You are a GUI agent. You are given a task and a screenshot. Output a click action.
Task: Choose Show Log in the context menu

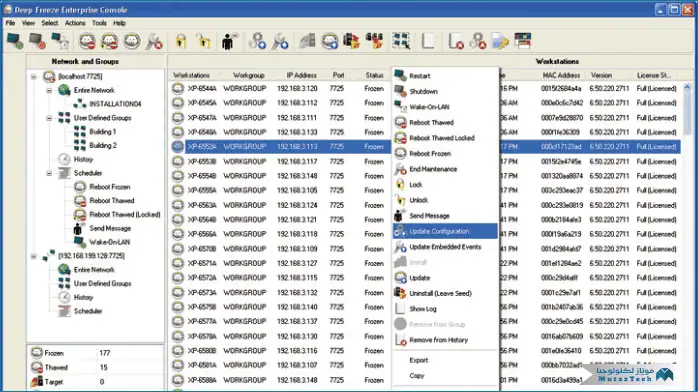point(445,309)
